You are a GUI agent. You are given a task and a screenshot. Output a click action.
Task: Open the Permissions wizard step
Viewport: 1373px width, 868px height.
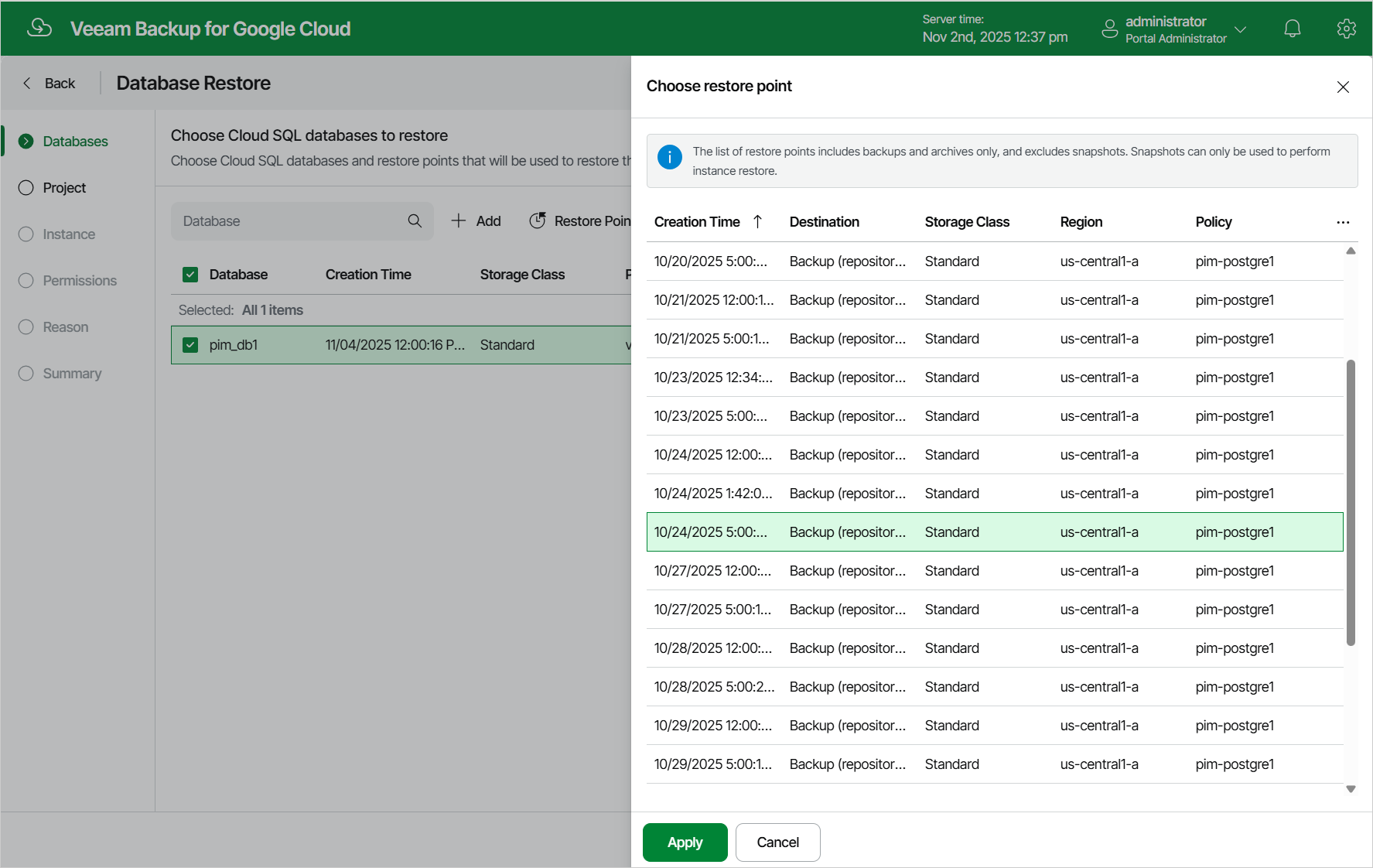click(x=68, y=281)
